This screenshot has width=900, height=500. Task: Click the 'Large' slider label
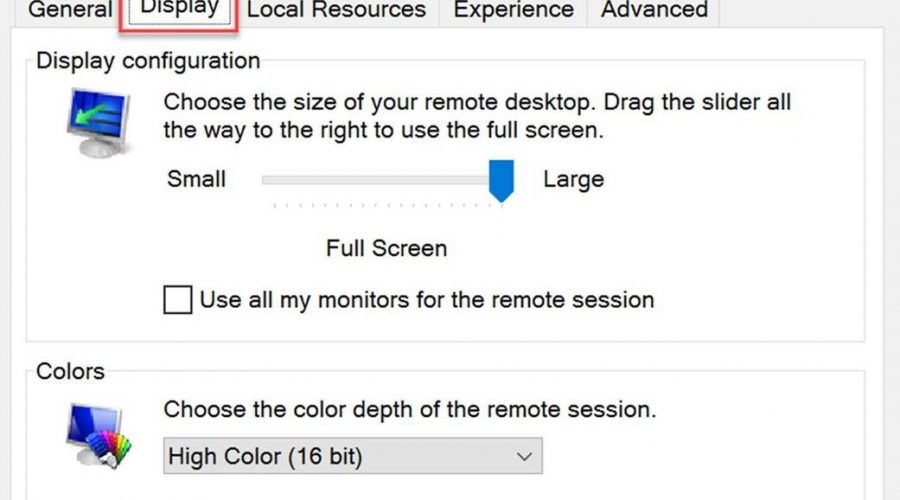tap(573, 180)
